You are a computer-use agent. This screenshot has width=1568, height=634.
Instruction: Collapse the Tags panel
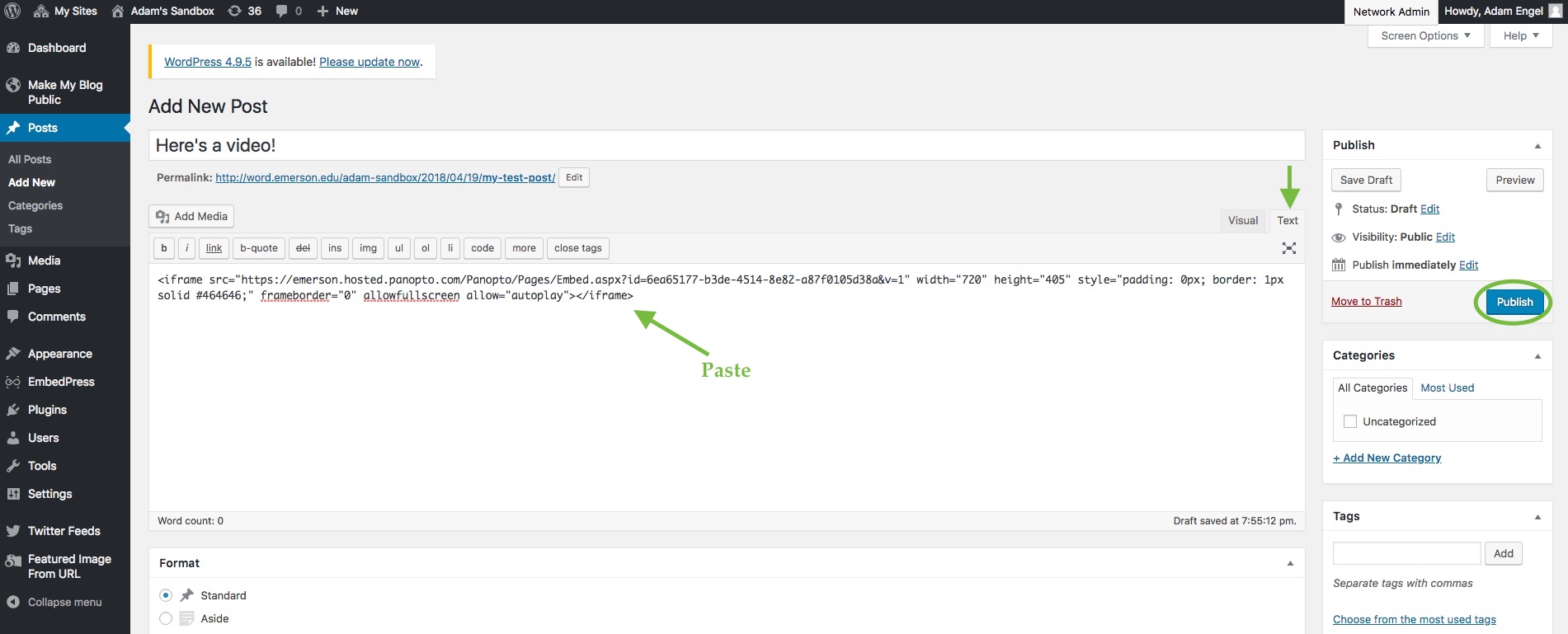(x=1537, y=517)
